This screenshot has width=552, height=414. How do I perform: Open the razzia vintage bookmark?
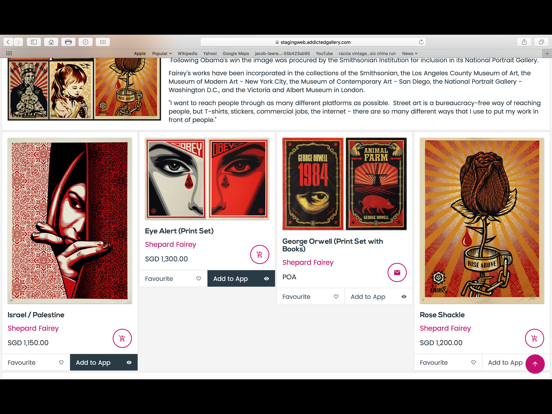pyautogui.click(x=367, y=54)
